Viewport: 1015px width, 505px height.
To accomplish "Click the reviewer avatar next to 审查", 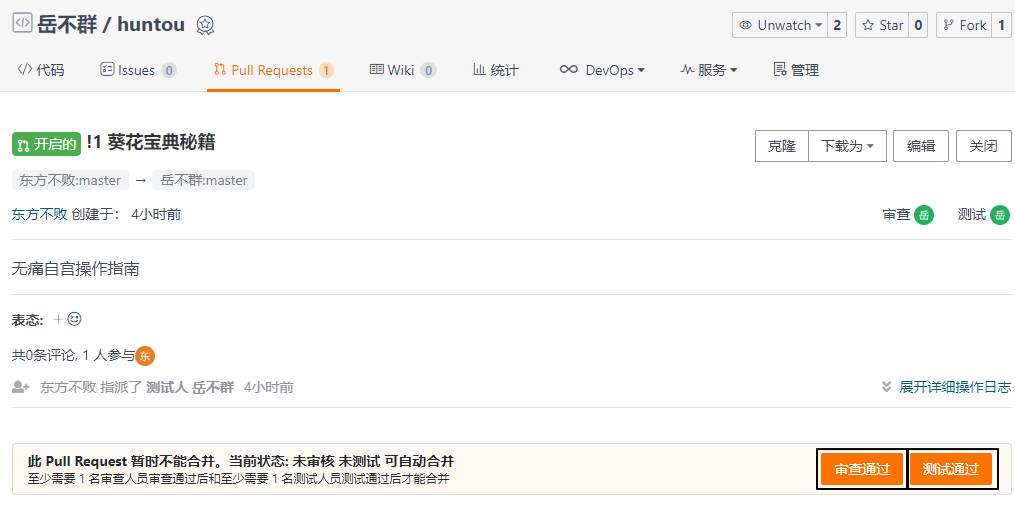I will click(x=924, y=215).
